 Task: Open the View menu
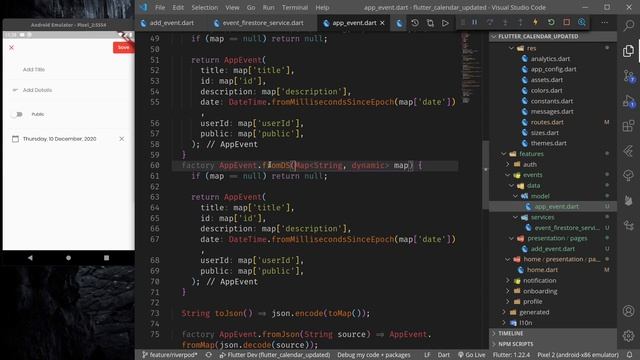pyautogui.click(x=232, y=7)
